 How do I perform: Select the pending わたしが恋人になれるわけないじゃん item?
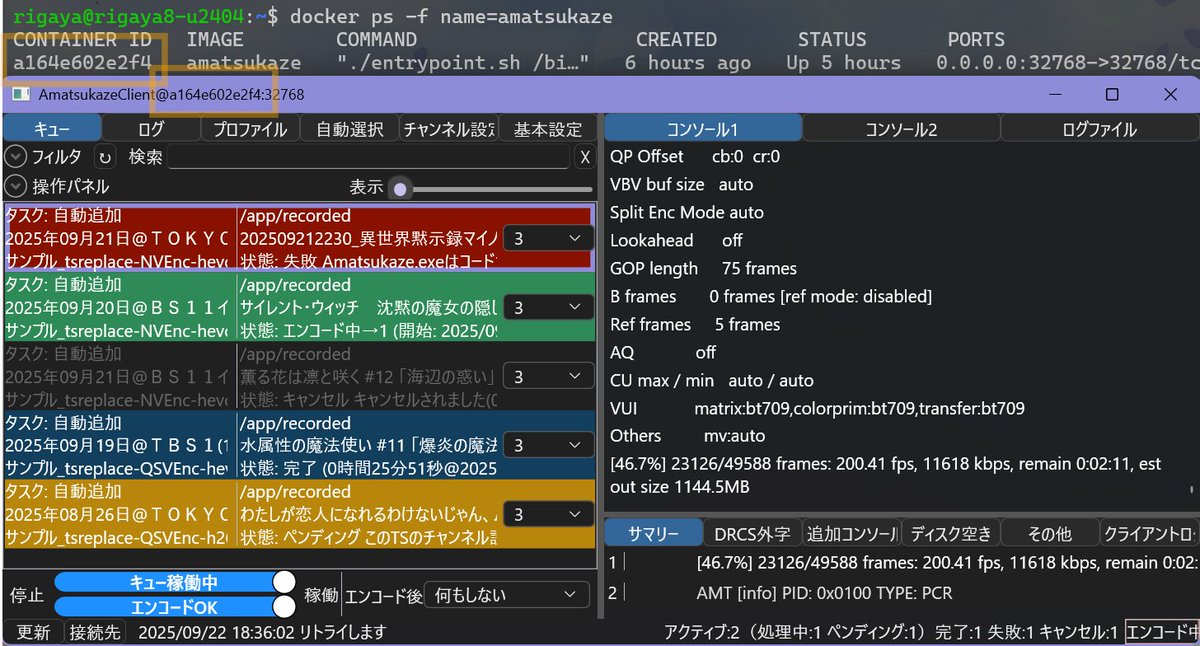[300, 514]
